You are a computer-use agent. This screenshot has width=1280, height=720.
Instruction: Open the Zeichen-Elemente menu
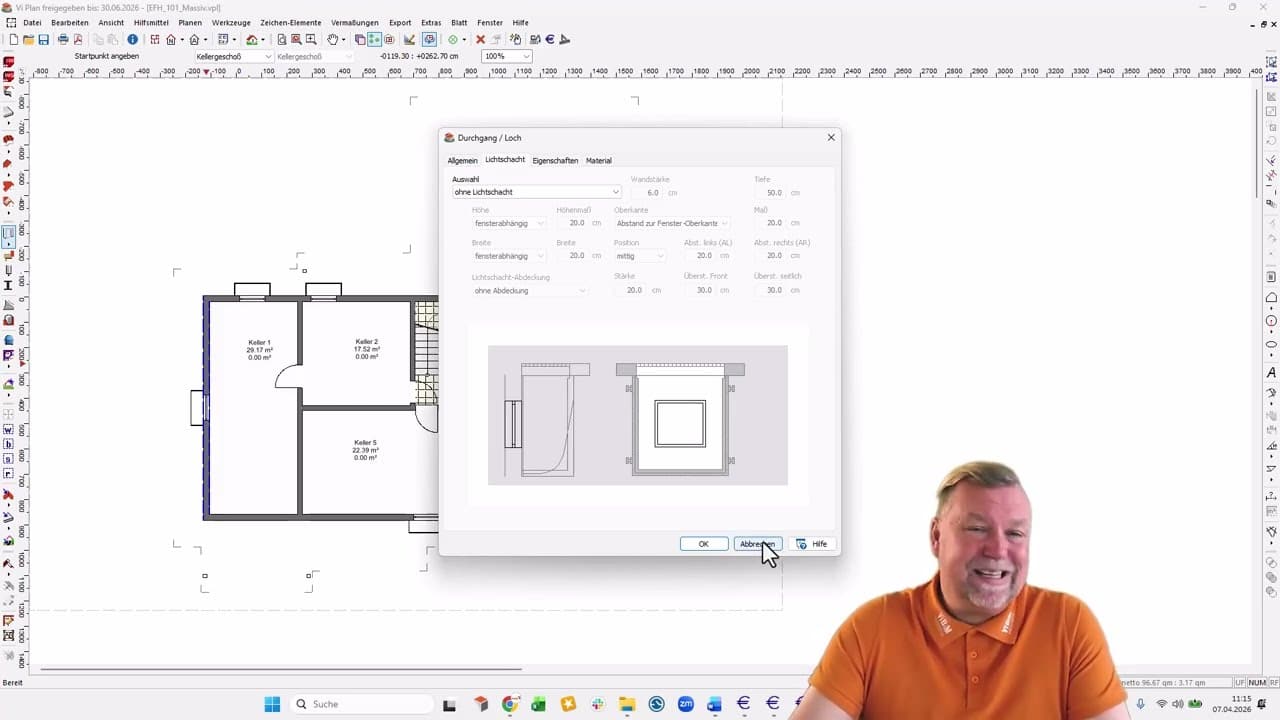[290, 22]
